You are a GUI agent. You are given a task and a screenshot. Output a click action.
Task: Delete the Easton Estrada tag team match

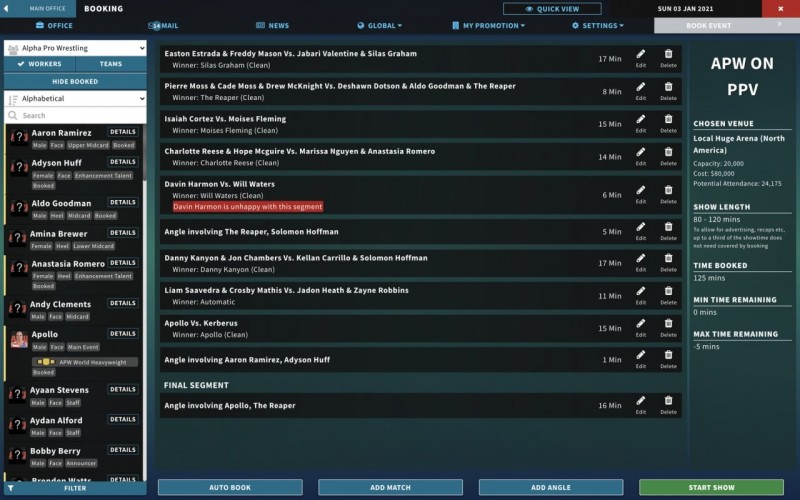(x=668, y=57)
